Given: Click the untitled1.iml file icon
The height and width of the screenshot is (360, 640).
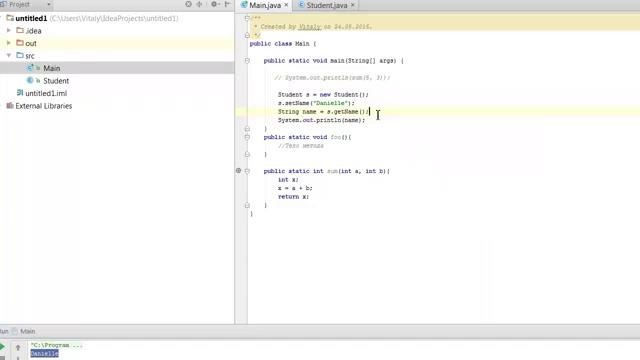Looking at the screenshot, I should [x=20, y=93].
